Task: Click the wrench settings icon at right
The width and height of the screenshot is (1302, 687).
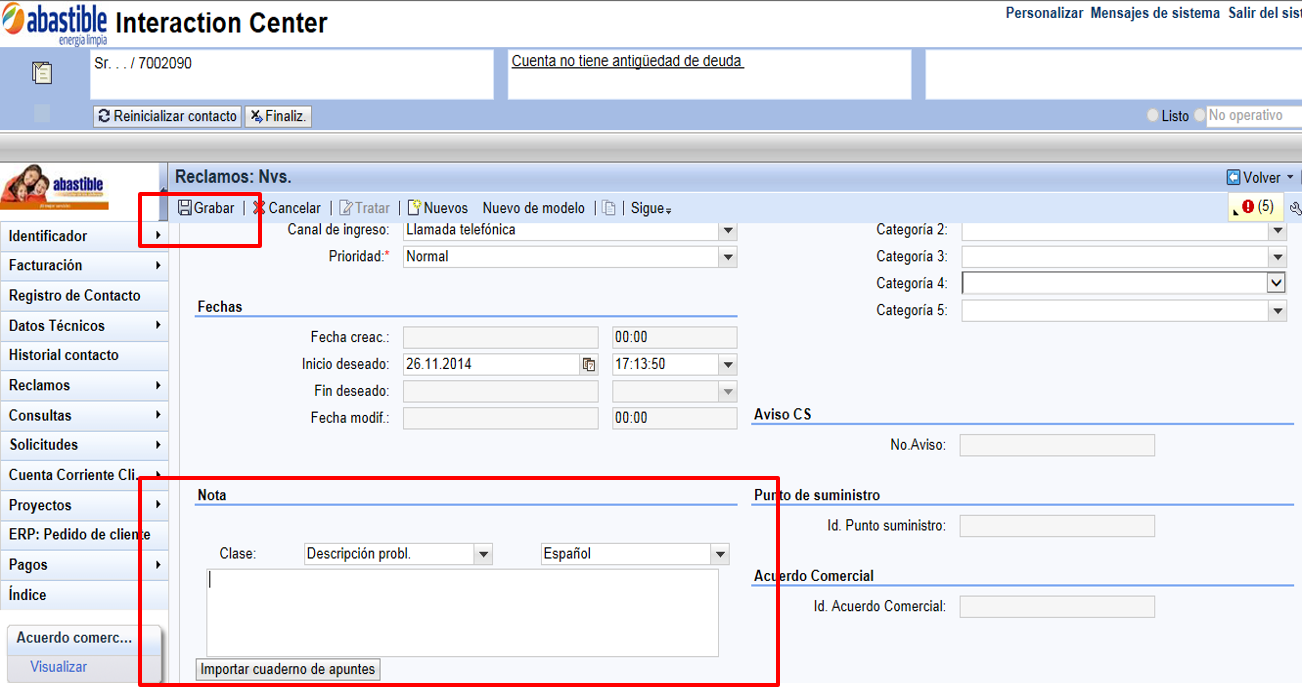Action: coord(1296,208)
